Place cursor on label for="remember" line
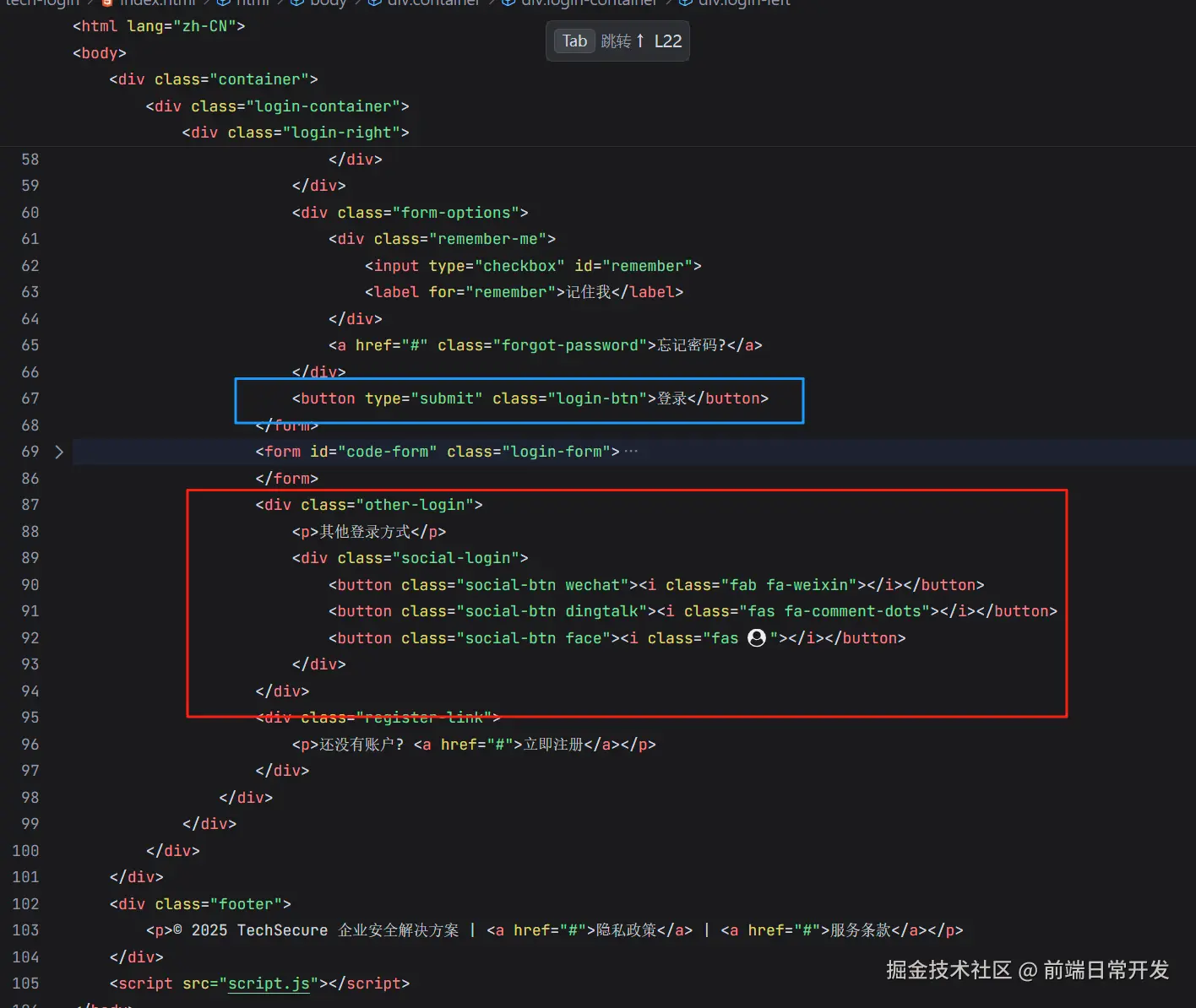The image size is (1196, 1008). tap(524, 292)
